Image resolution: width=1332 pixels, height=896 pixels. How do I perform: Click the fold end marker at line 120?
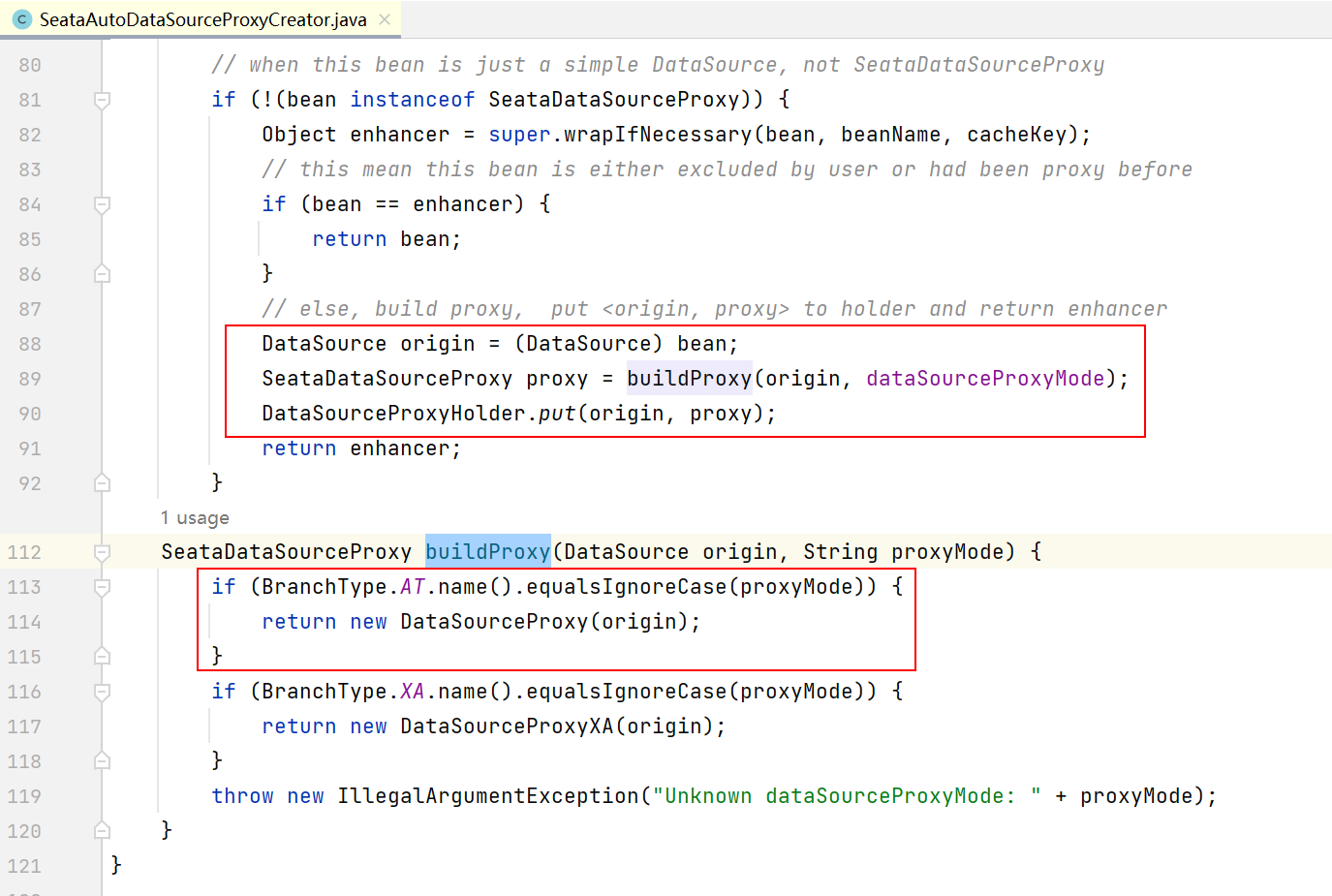(x=102, y=831)
